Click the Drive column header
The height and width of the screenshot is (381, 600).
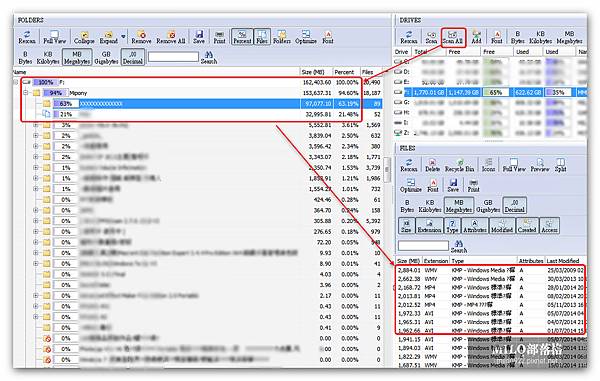[401, 52]
